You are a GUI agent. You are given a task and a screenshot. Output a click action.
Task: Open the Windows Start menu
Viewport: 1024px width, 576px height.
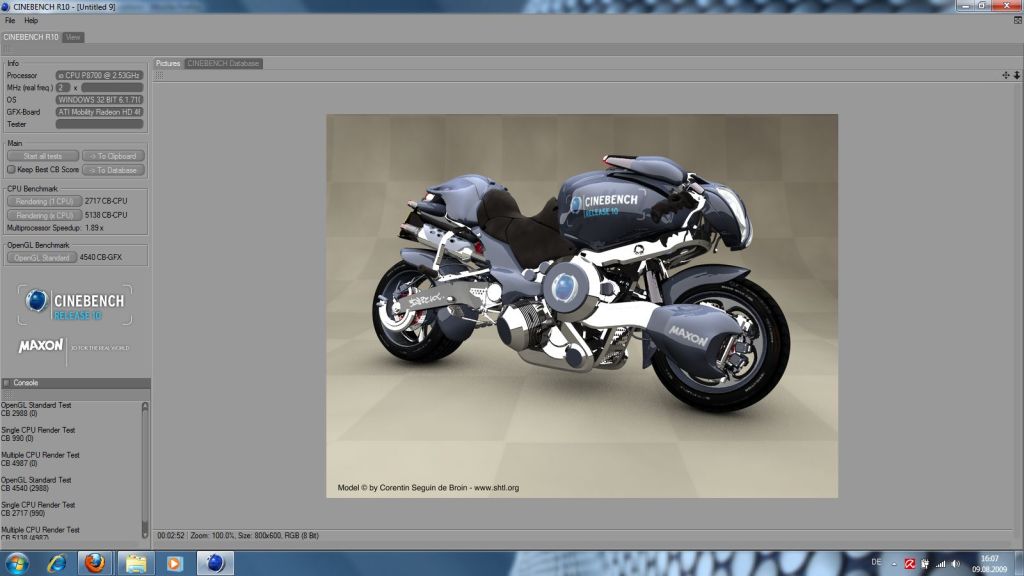click(16, 563)
